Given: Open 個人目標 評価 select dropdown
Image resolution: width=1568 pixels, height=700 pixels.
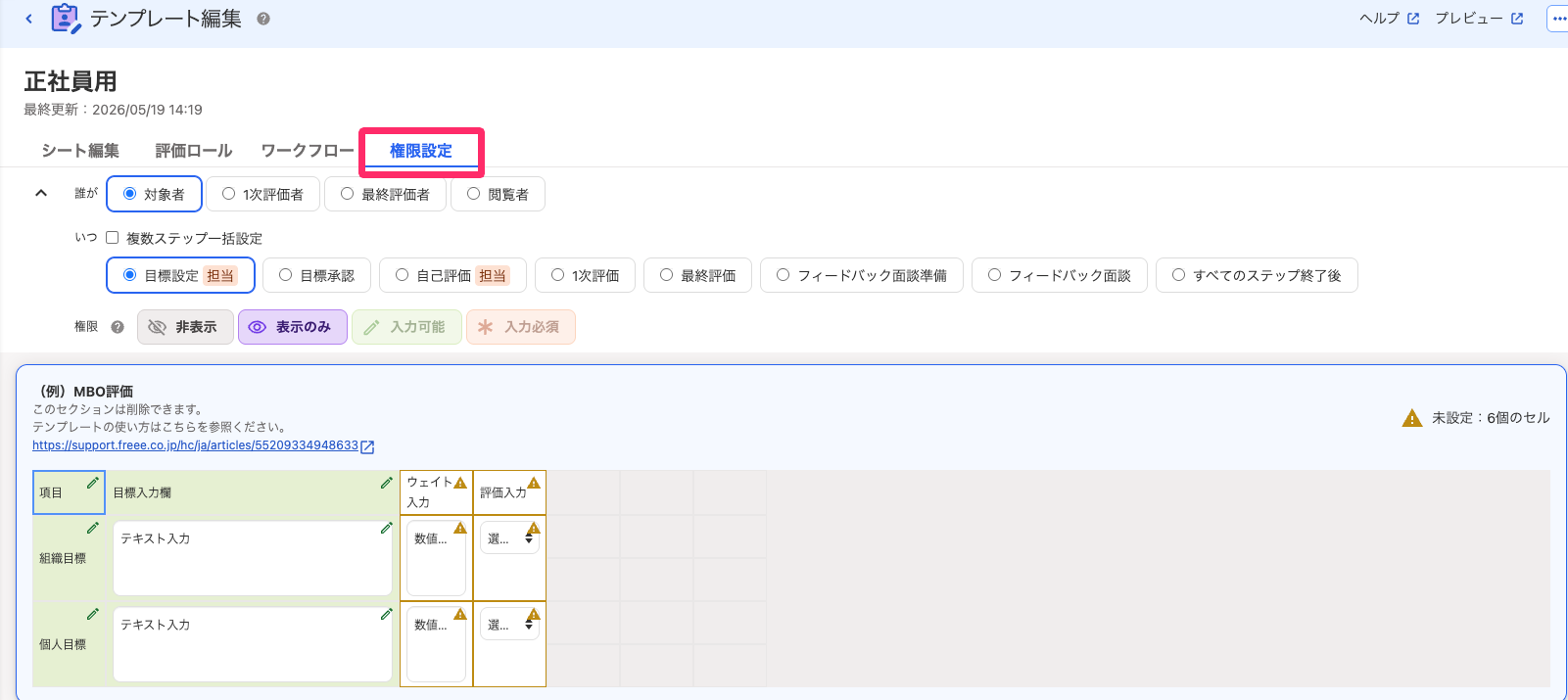Looking at the screenshot, I should tap(509, 624).
